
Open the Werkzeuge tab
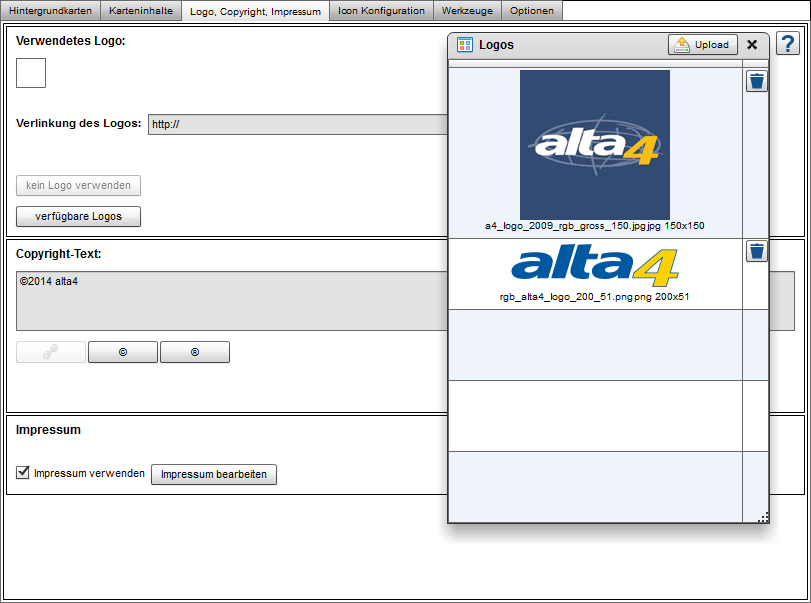(x=467, y=10)
